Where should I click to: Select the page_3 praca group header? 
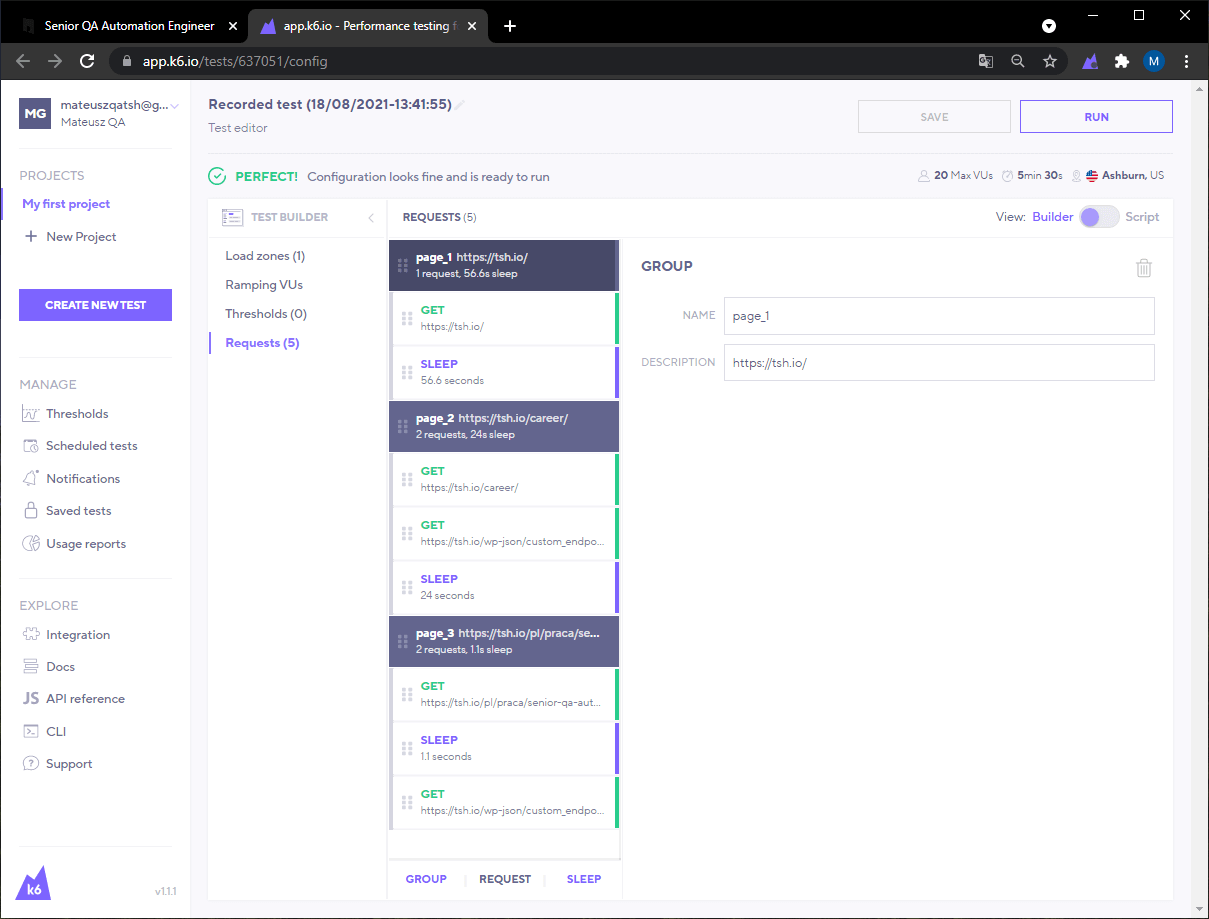tap(503, 641)
